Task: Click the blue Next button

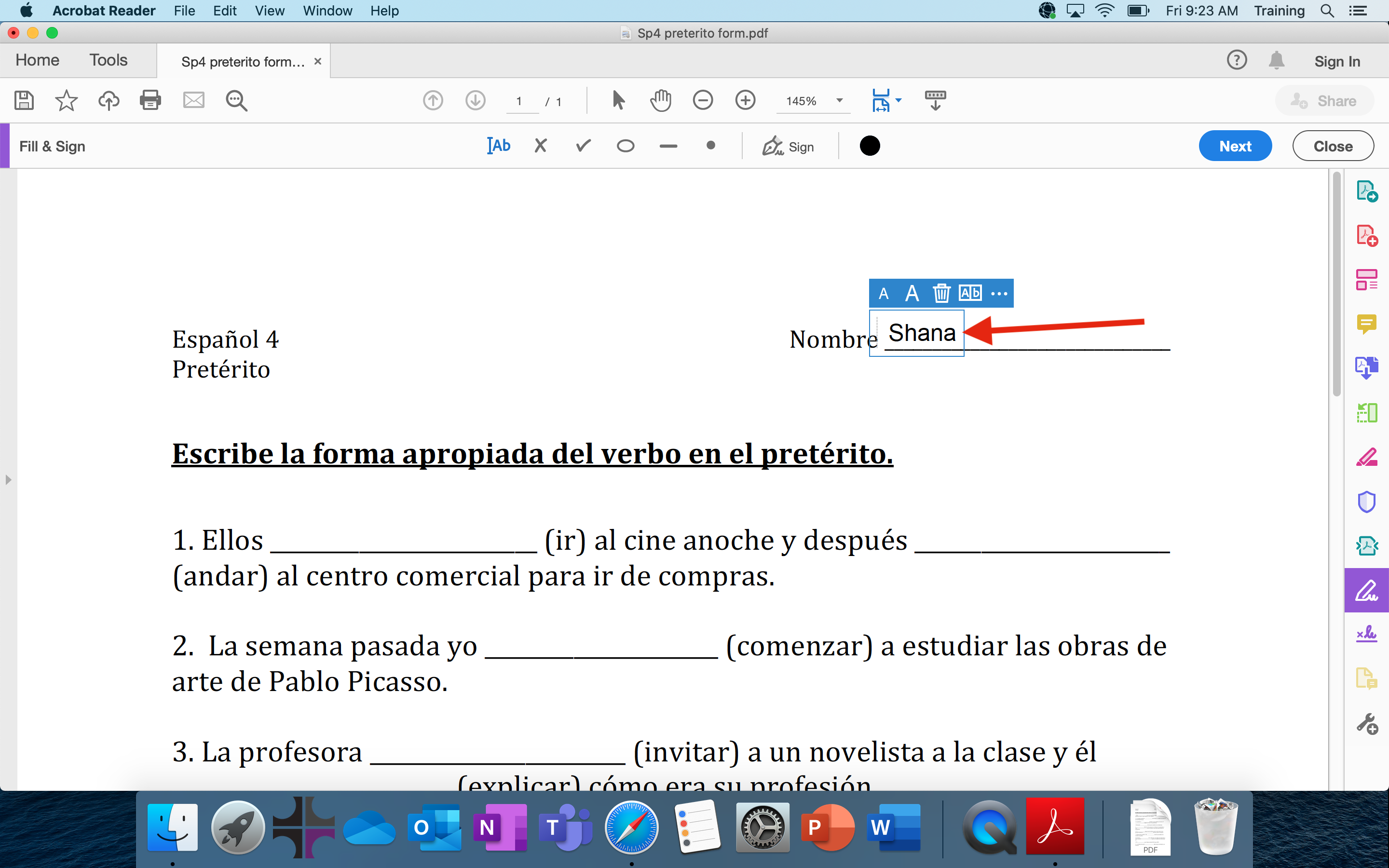Action: 1235,146
